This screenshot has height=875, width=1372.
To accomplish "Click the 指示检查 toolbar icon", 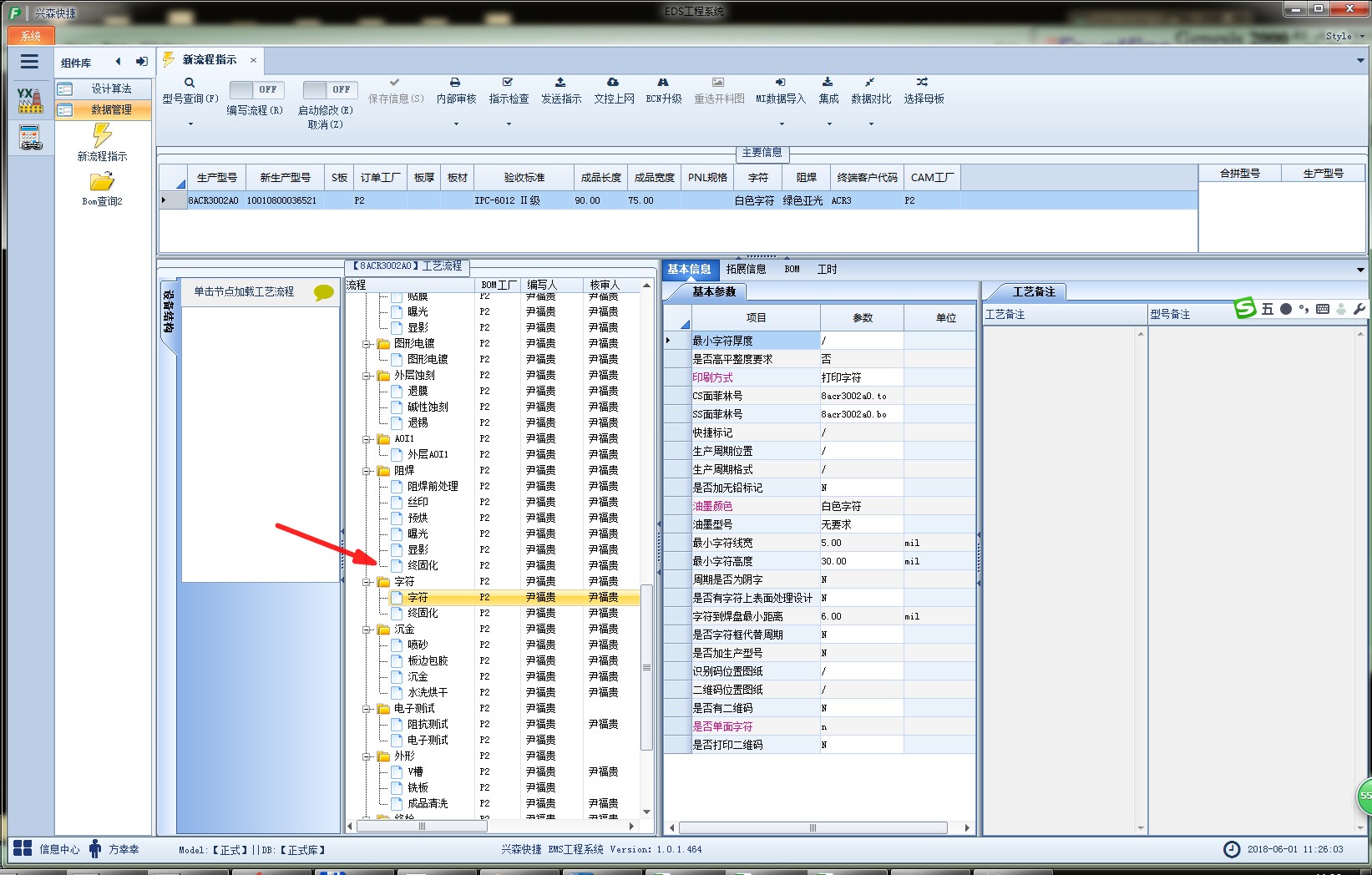I will coord(508,83).
